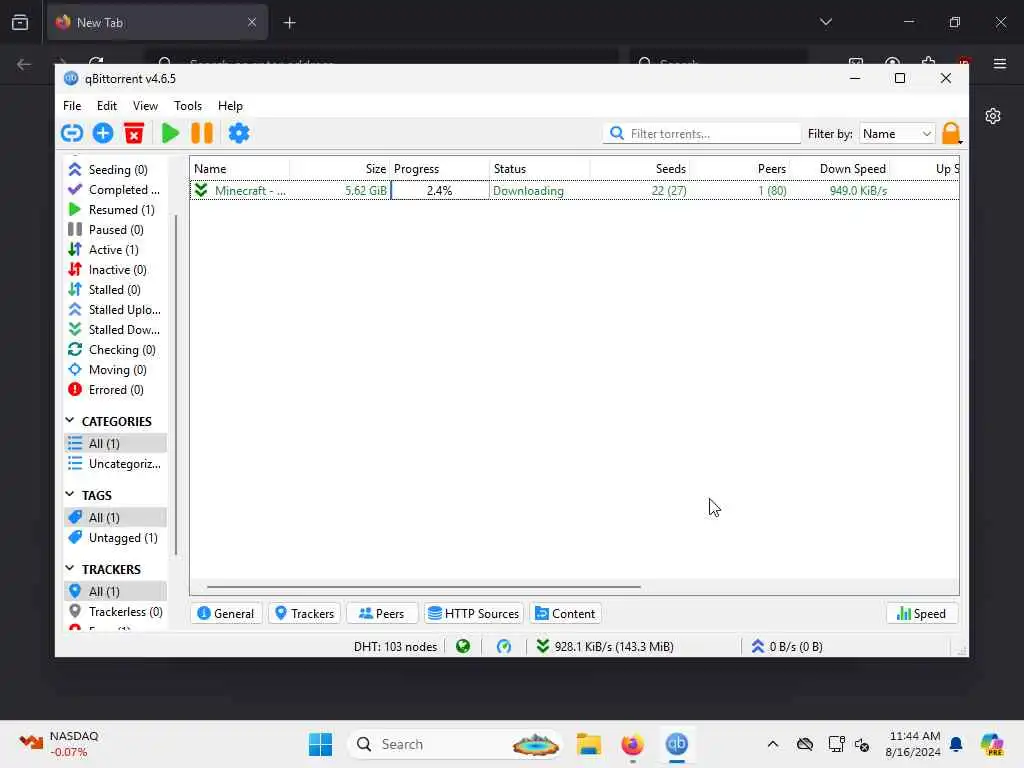Select the Stalled Uploading filter

click(114, 310)
